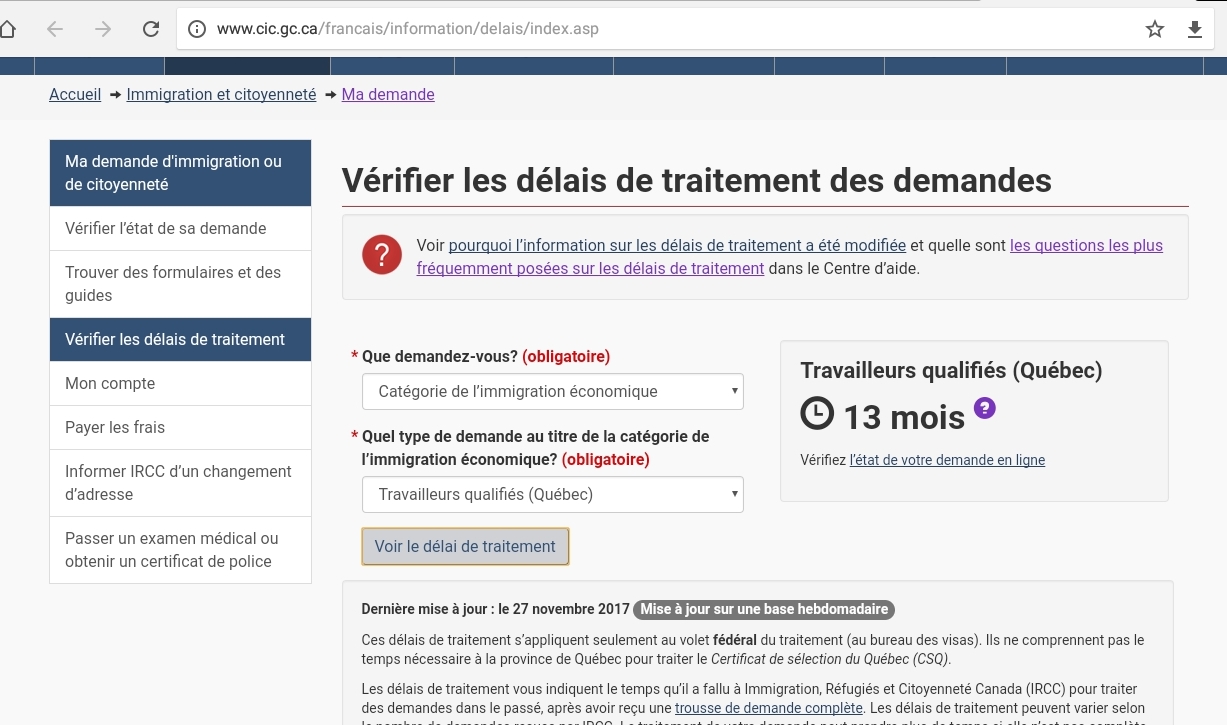The image size is (1227, 725).
Task: Bookmark page with star icon
Action: pos(1155,29)
